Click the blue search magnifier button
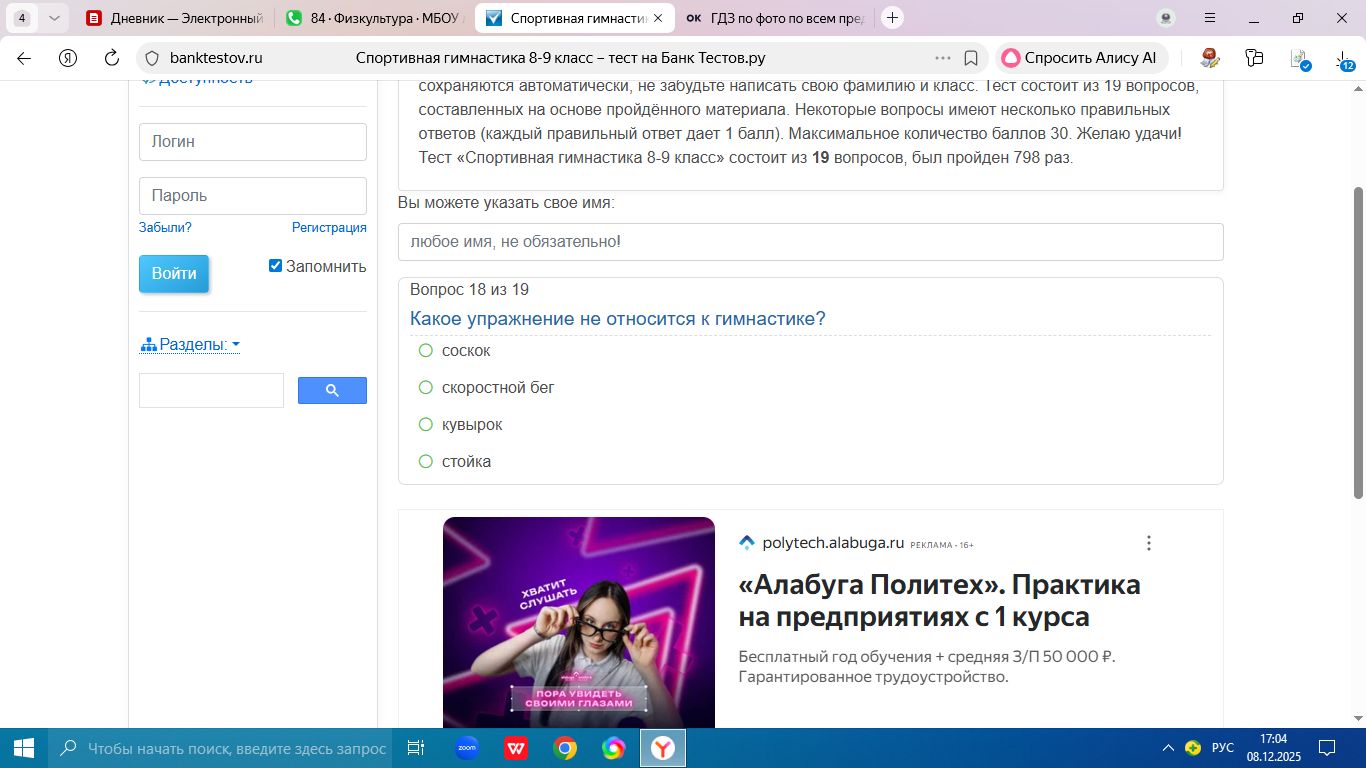Screen dimensions: 1366x768 (x=332, y=391)
